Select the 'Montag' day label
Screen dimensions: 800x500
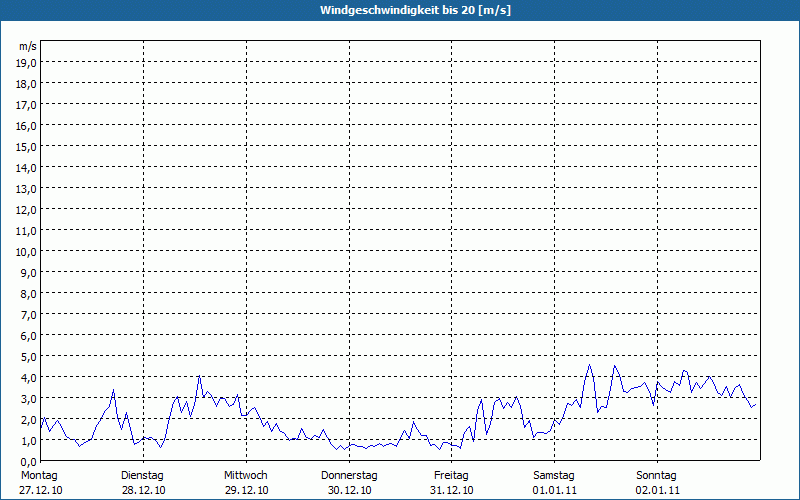(39, 476)
